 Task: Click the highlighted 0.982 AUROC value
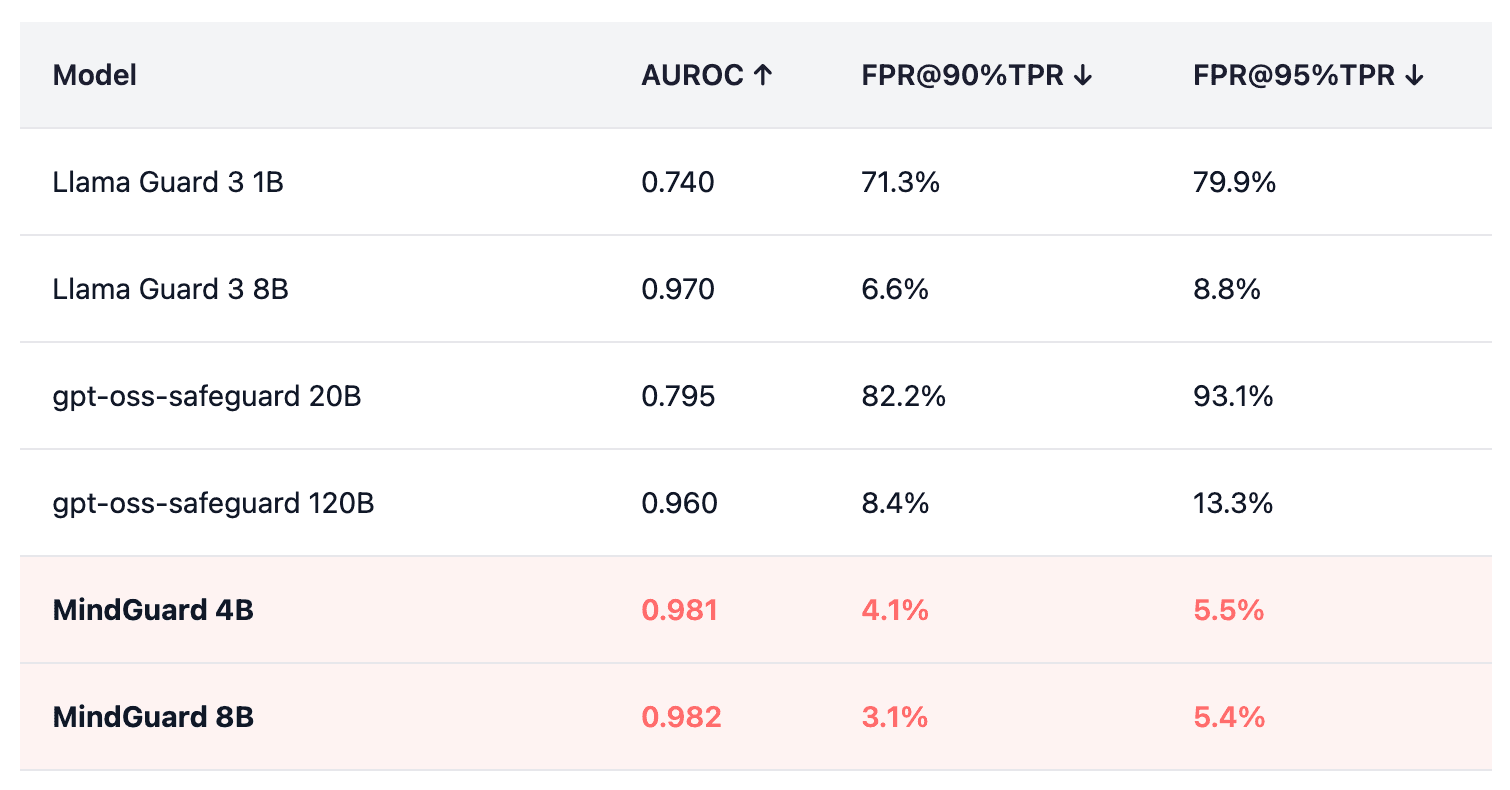point(681,717)
